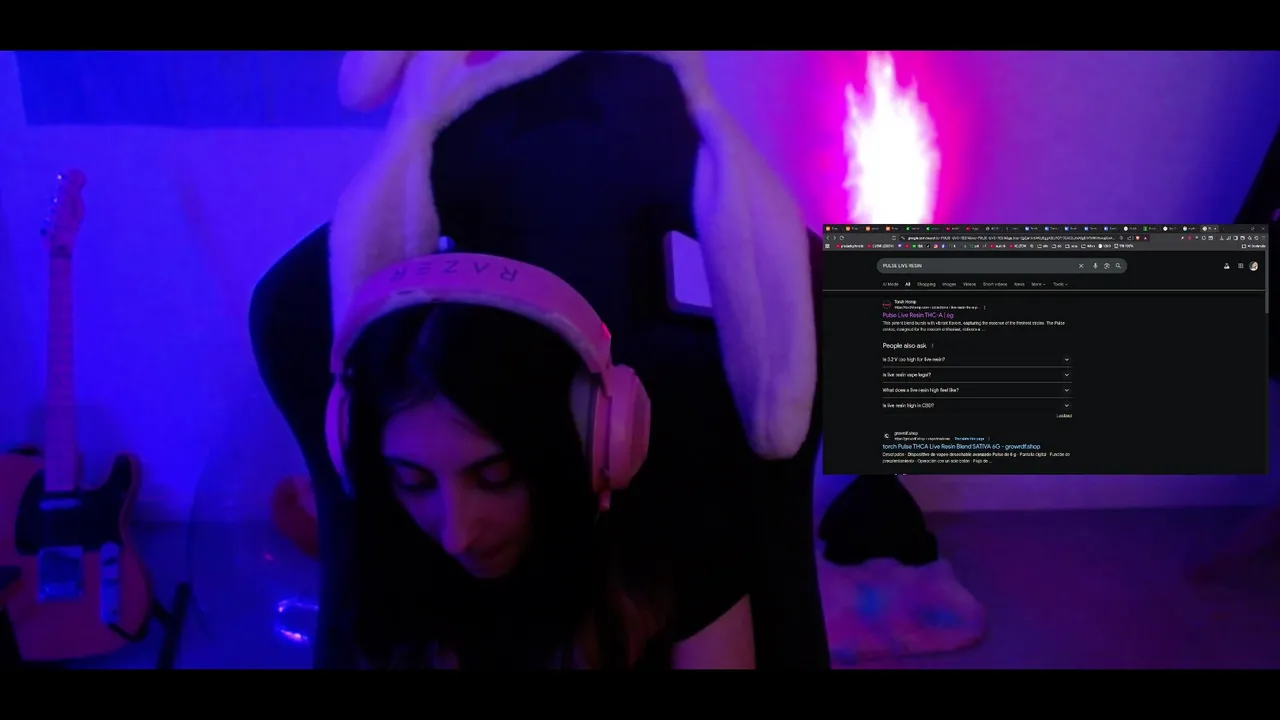Image resolution: width=1280 pixels, height=720 pixels.
Task: Switch to the AI Mode search tab
Action: [890, 284]
